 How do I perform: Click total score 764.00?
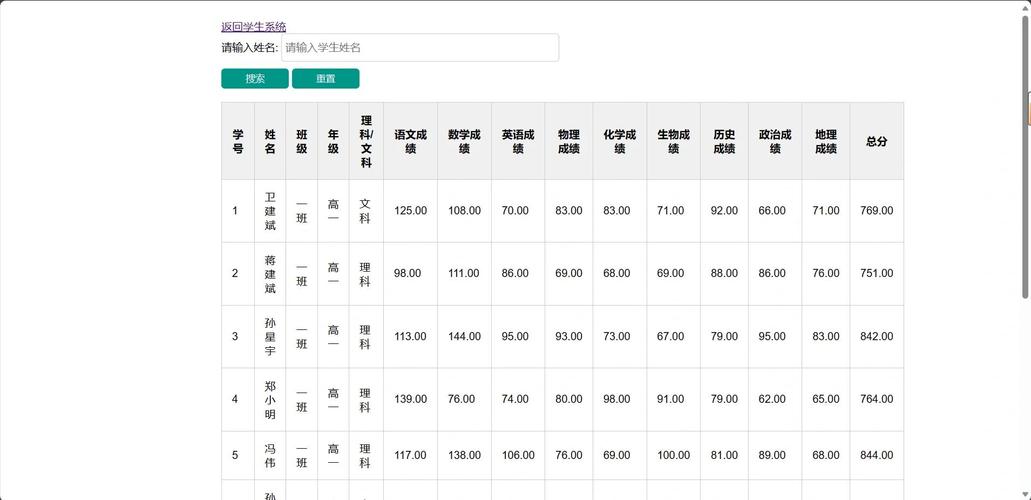[876, 399]
